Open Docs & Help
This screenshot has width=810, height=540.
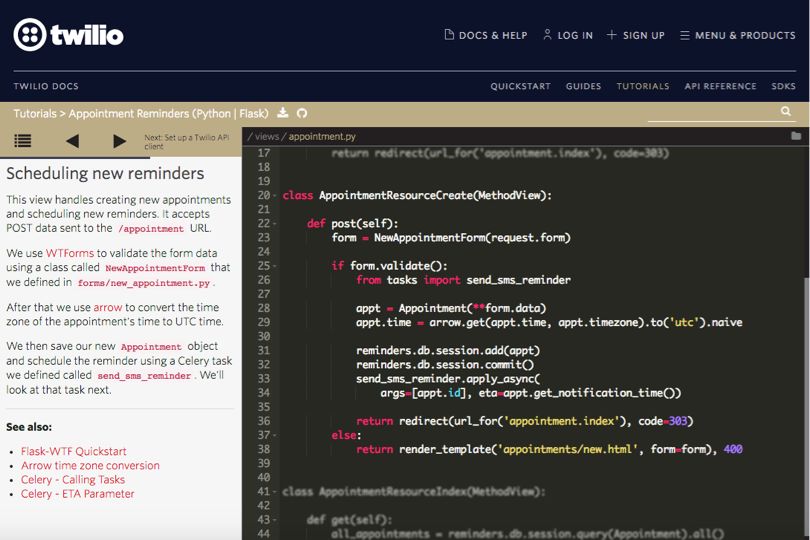click(485, 35)
